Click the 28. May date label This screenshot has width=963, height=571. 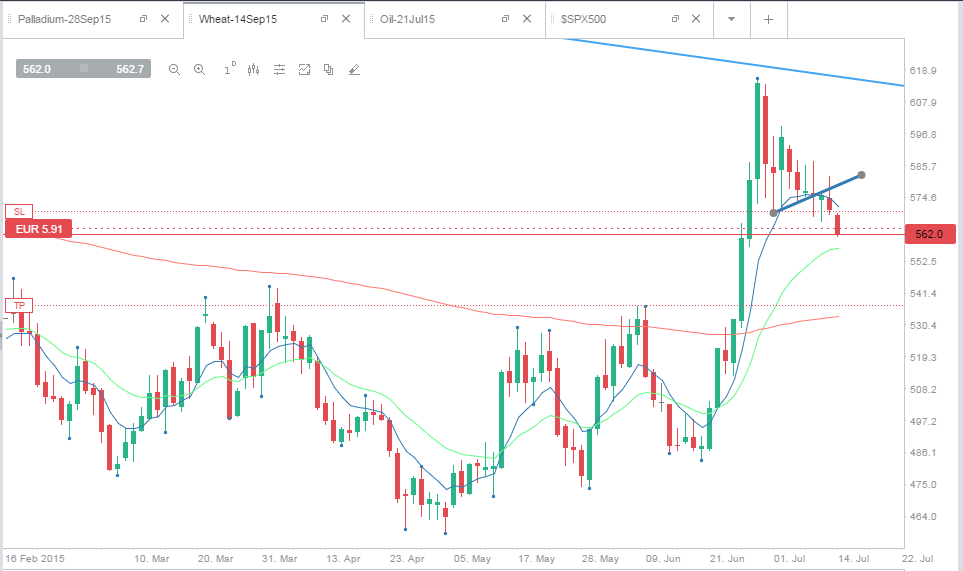tap(600, 559)
